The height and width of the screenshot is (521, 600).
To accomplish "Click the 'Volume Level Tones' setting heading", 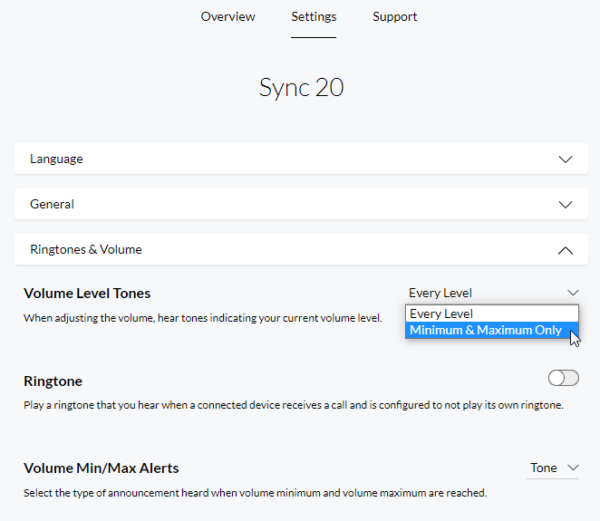I will 87,293.
